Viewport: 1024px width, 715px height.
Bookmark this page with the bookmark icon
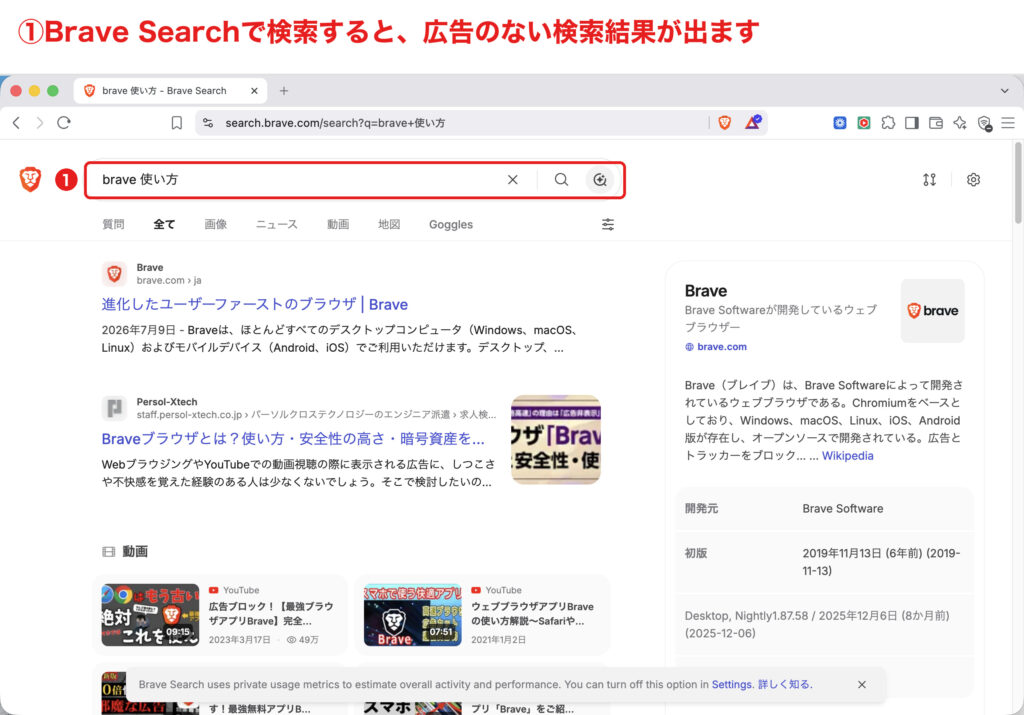coord(176,123)
